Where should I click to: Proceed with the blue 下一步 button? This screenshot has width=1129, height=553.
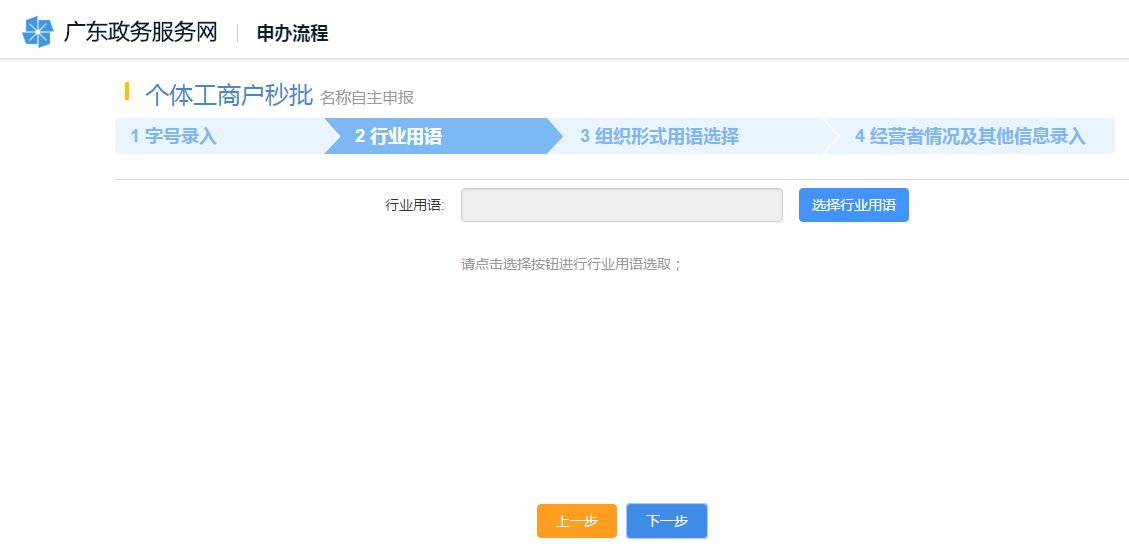click(667, 521)
